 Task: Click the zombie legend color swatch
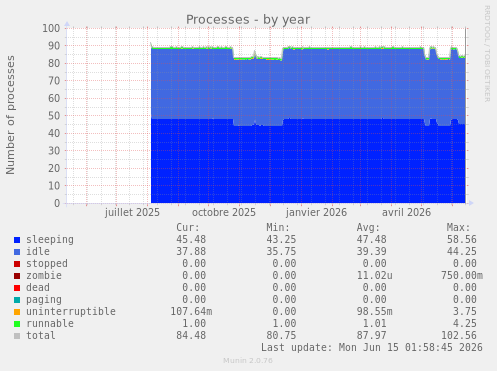click(x=17, y=276)
